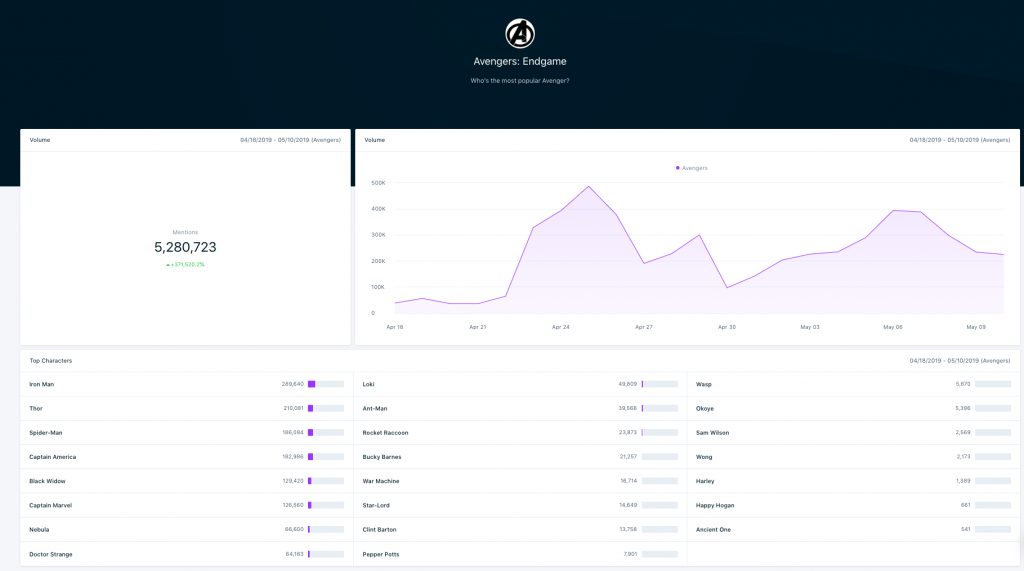
Task: Select the Captain America label
Action: tap(53, 457)
